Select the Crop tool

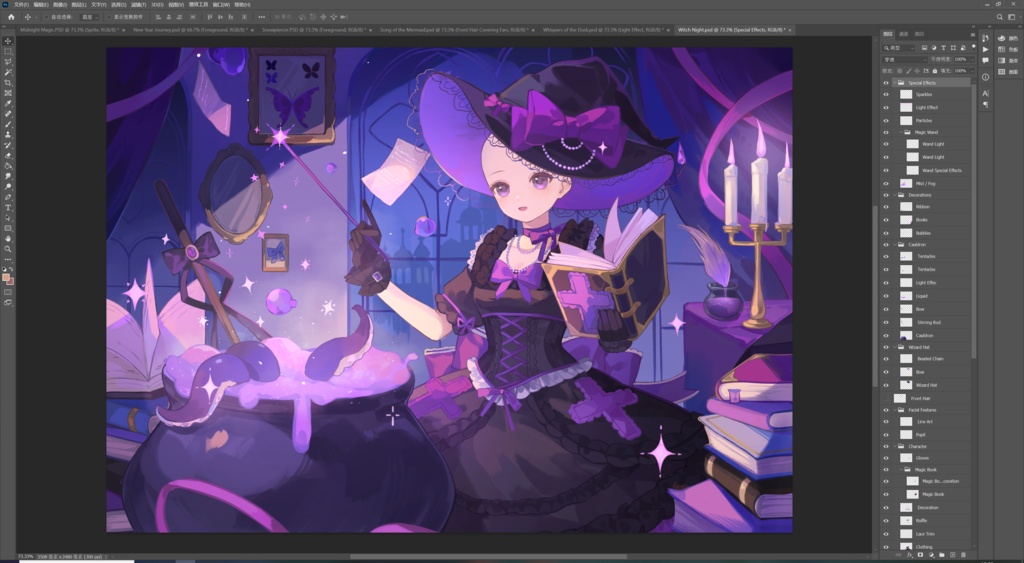[x=8, y=82]
